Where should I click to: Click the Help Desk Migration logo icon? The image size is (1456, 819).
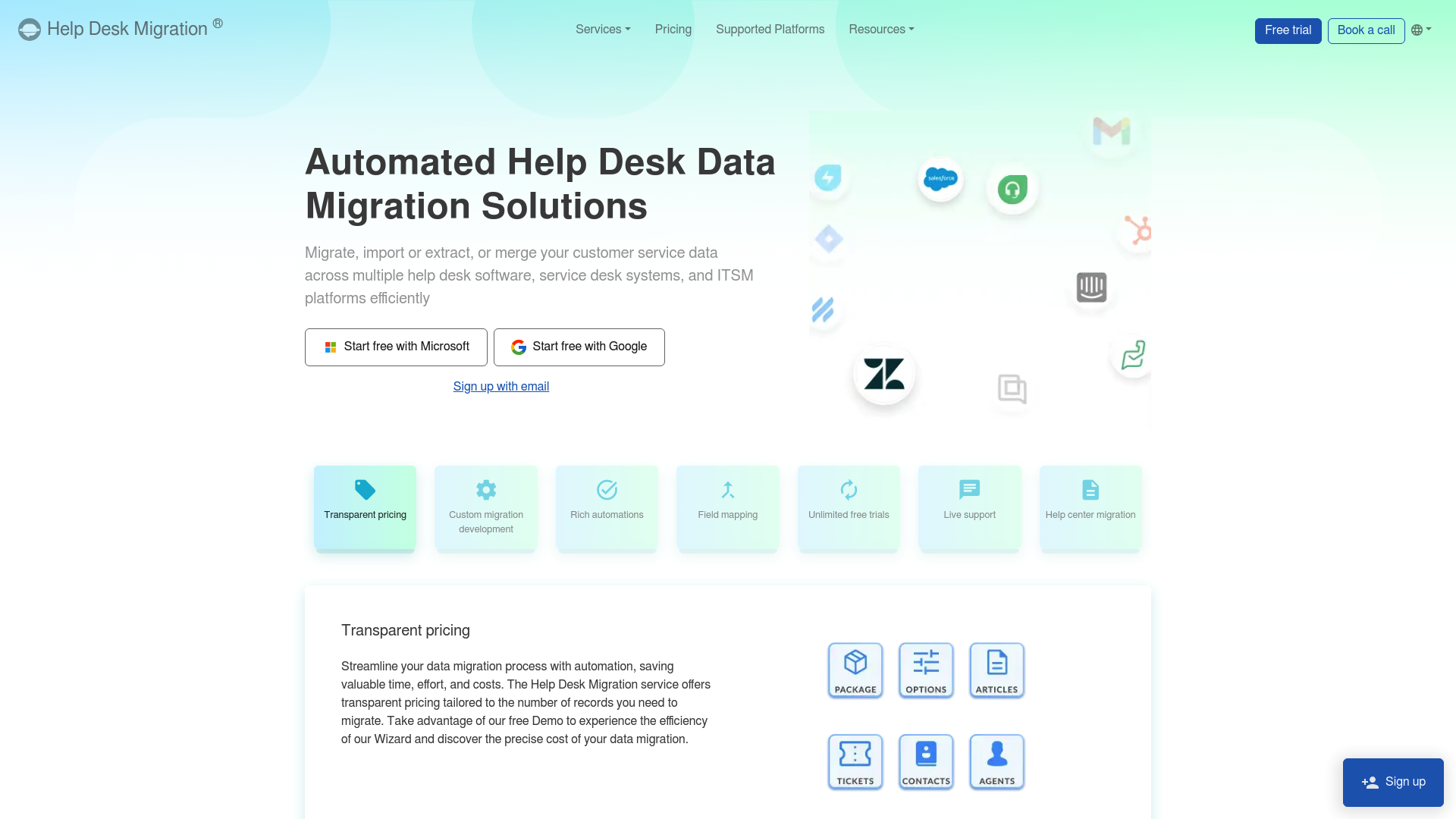29,30
